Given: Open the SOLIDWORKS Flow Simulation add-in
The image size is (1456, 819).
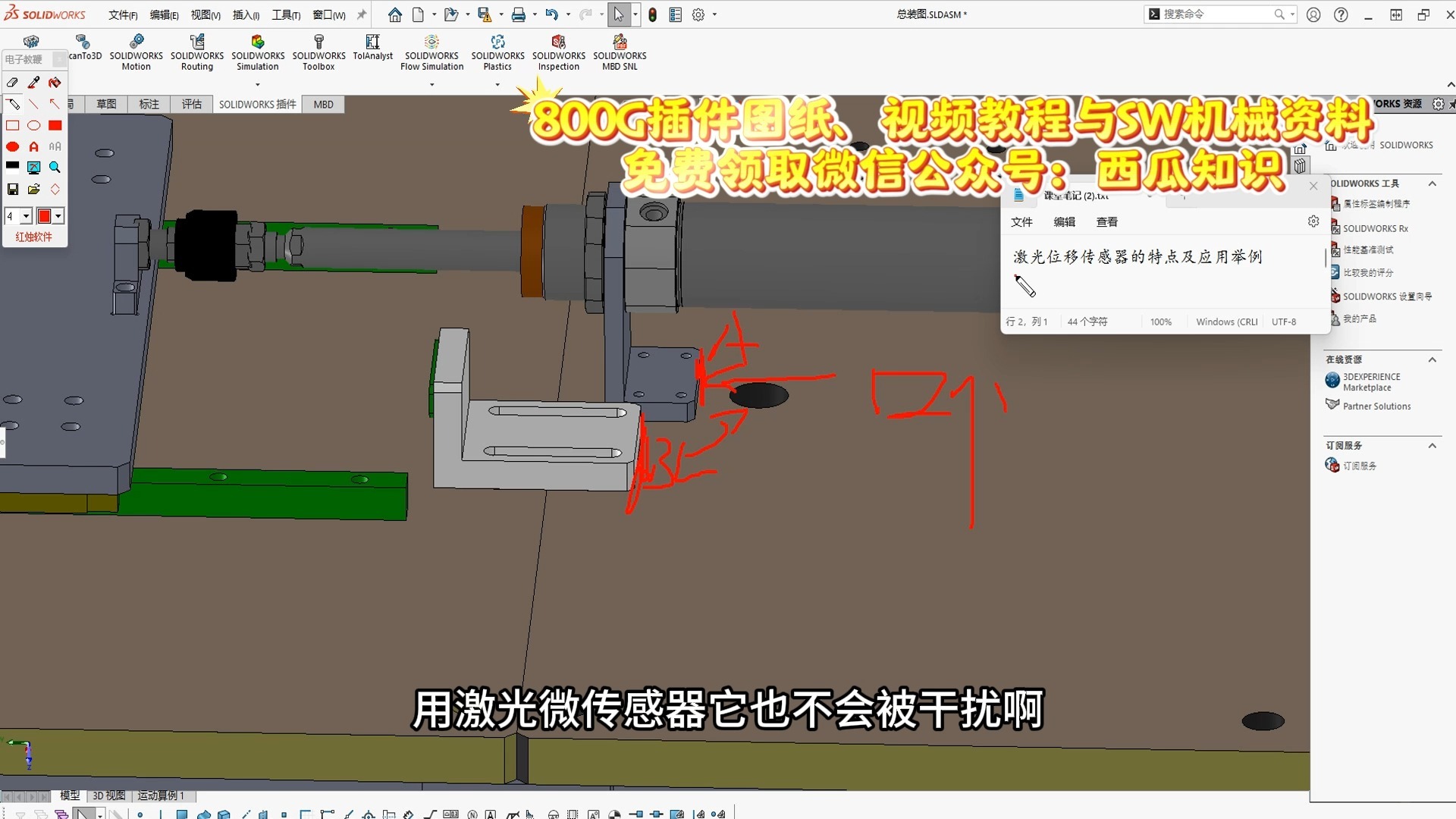Looking at the screenshot, I should coord(431,51).
